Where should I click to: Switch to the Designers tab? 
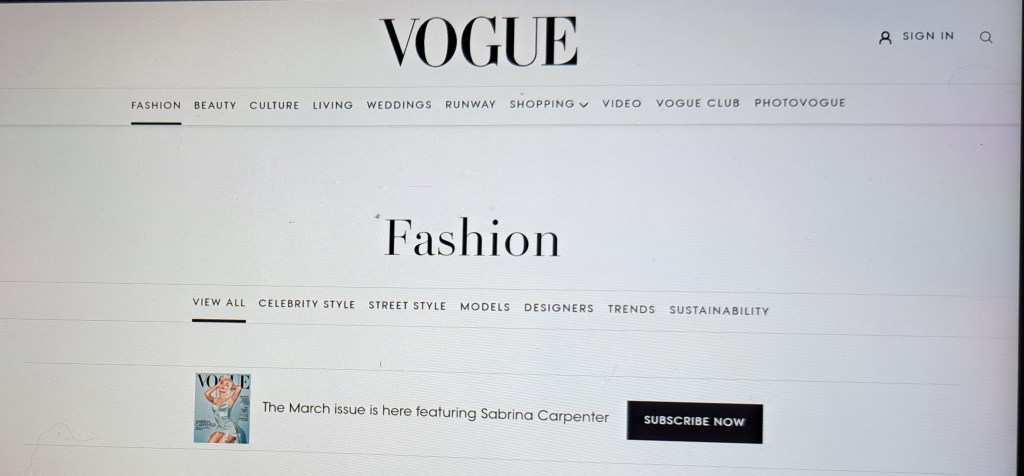click(558, 308)
